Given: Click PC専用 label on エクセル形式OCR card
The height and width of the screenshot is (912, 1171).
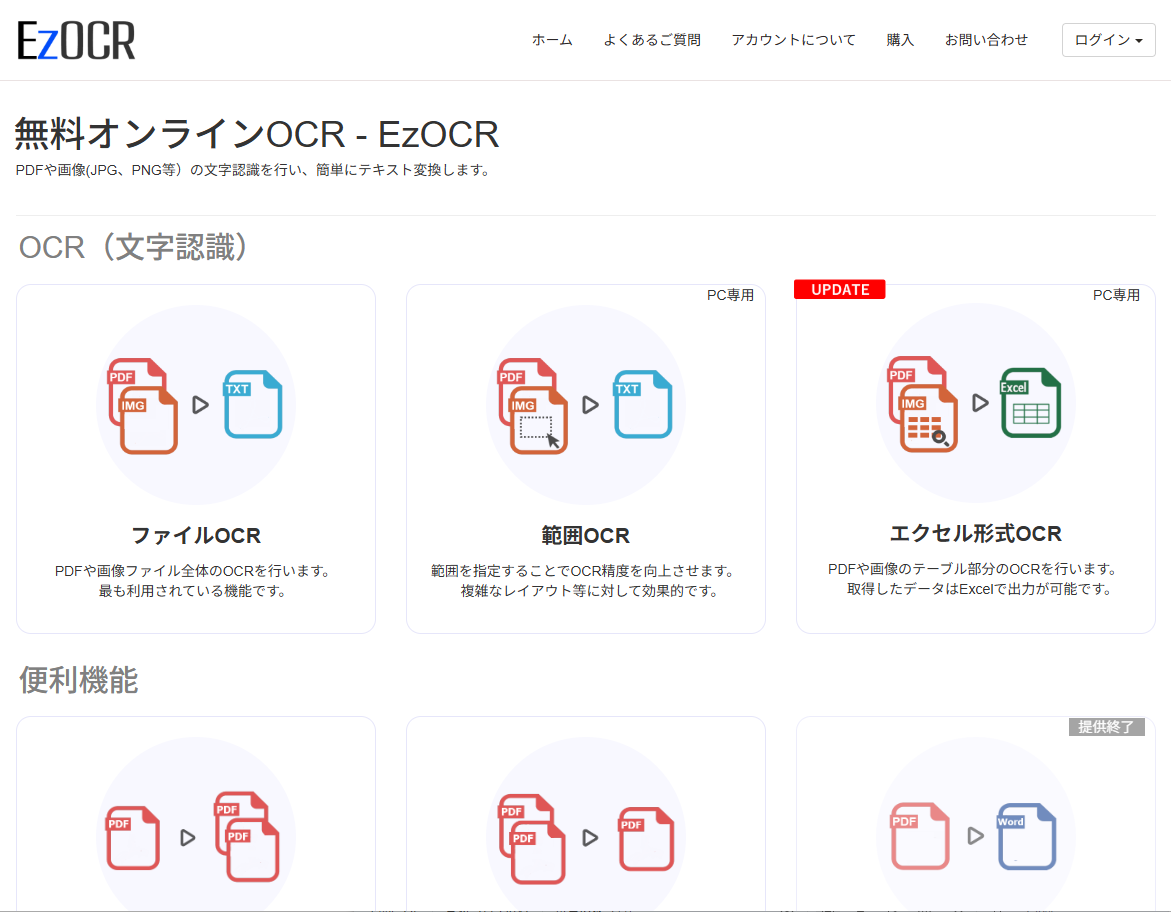Looking at the screenshot, I should 1116,295.
